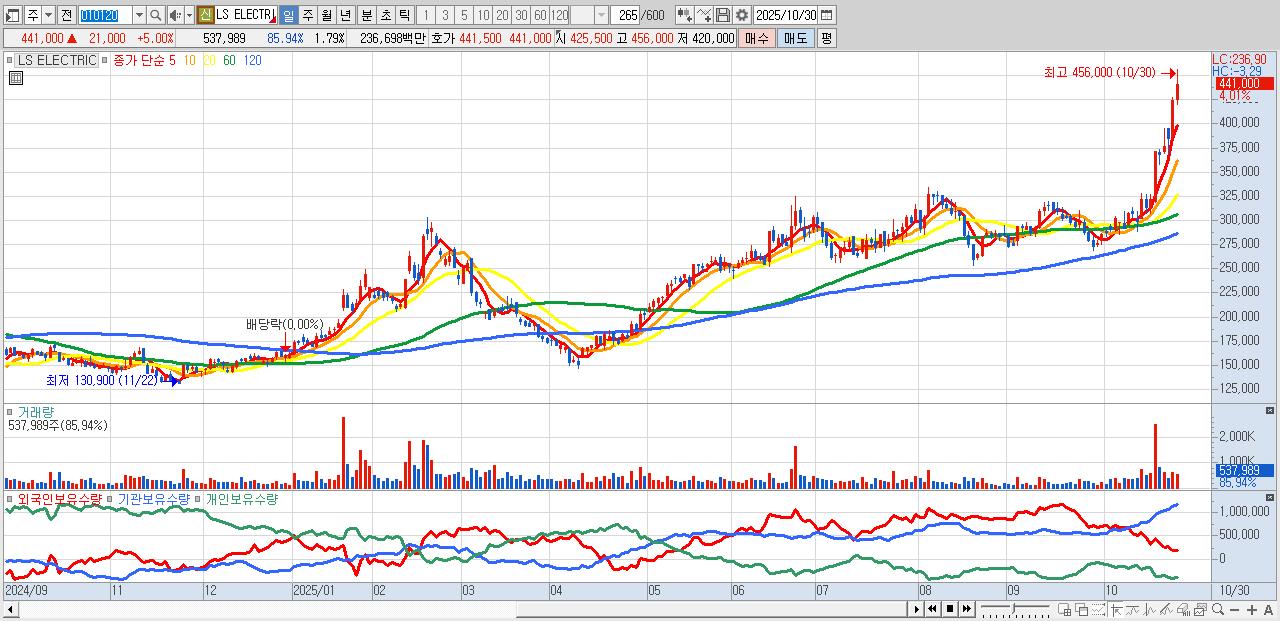
Task: Click the overlapping windows icon
Action: (1082, 609)
